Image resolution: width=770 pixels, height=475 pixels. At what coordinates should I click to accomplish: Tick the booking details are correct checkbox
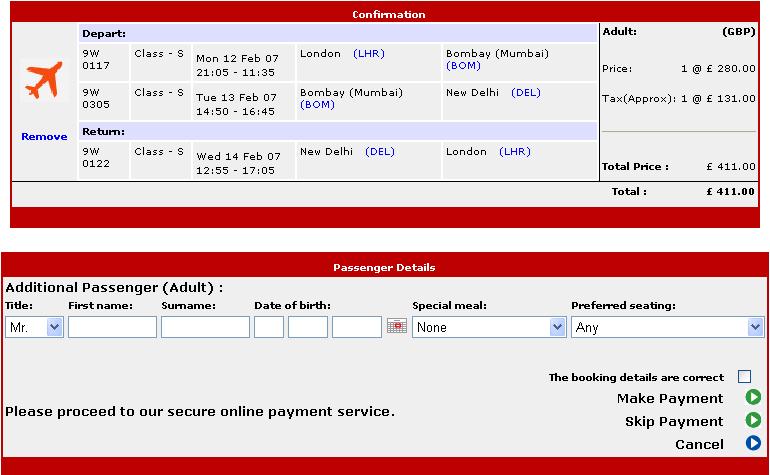[744, 377]
